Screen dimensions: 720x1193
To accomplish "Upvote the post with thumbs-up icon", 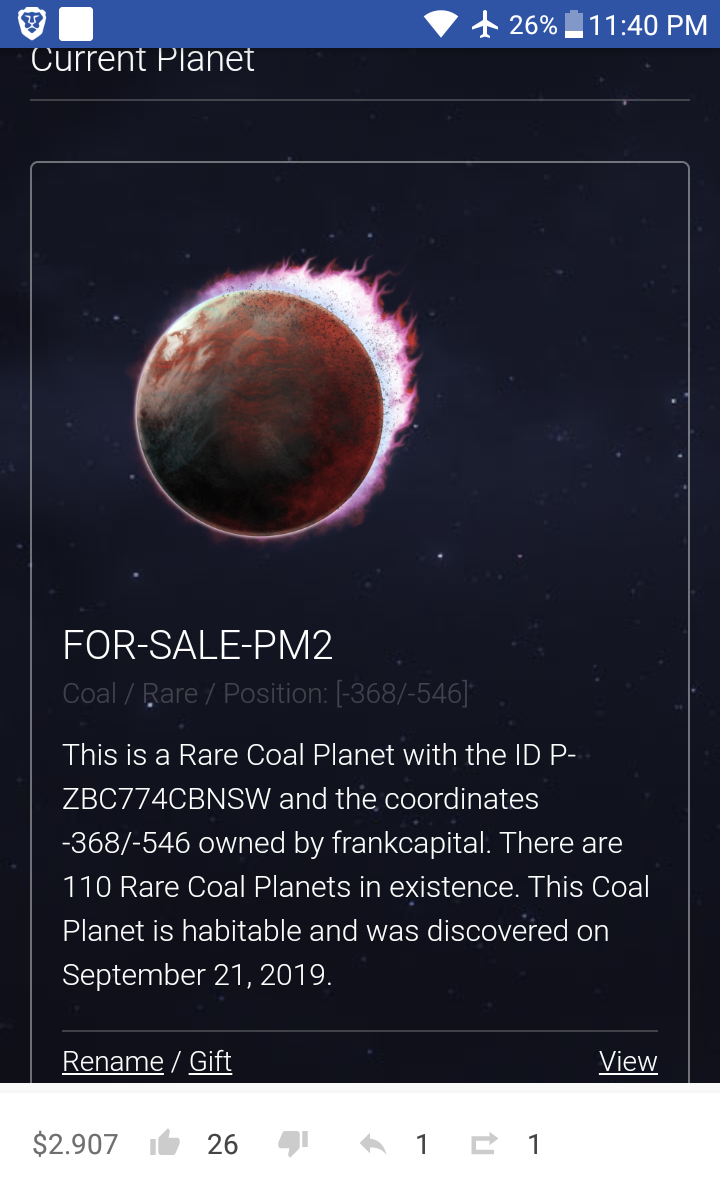I will (164, 1144).
